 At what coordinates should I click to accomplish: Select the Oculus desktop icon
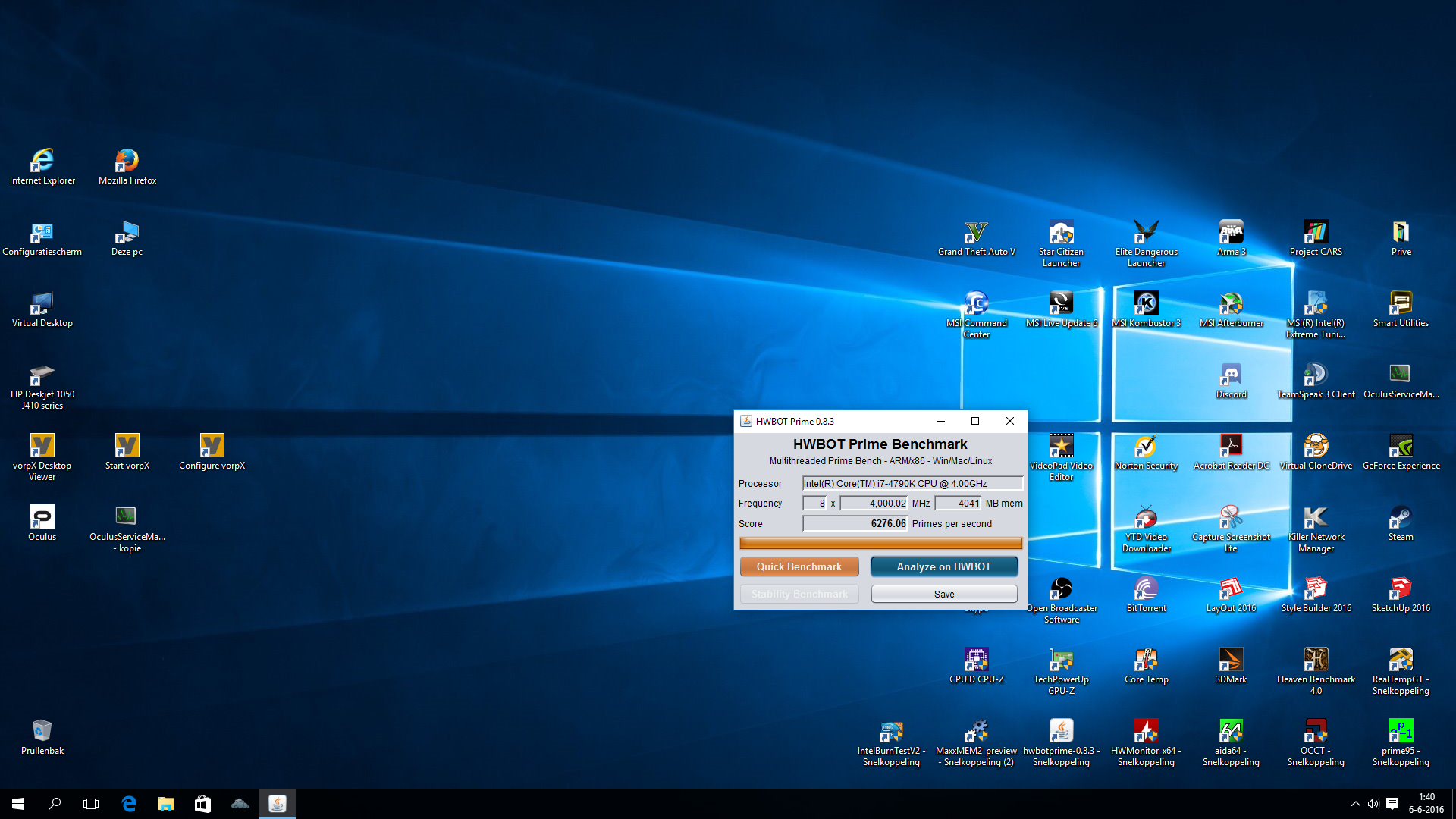point(42,523)
